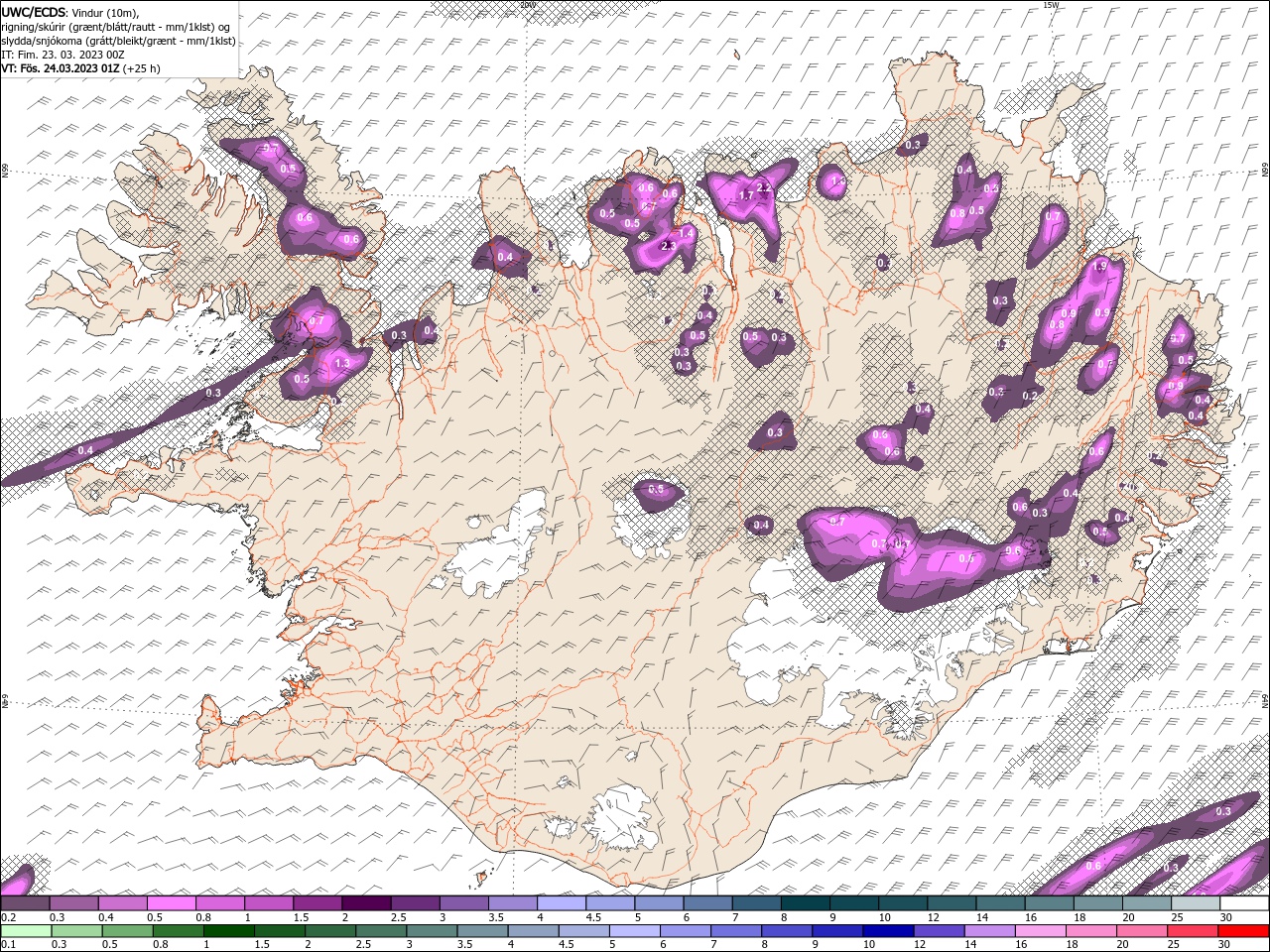Select light grey swatch between 25 and 30
Image resolution: width=1270 pixels, height=952 pixels.
pyautogui.click(x=1196, y=903)
